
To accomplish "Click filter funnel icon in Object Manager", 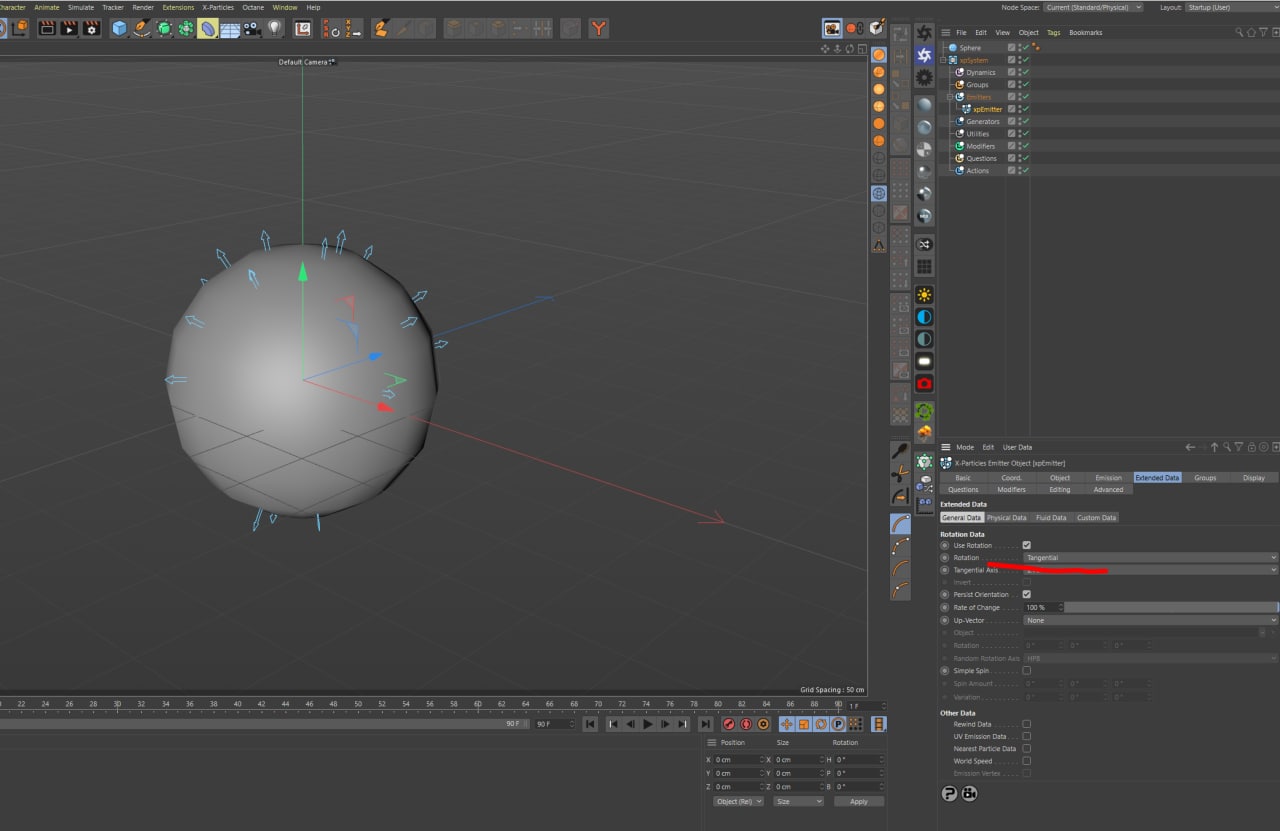I will pos(1262,32).
